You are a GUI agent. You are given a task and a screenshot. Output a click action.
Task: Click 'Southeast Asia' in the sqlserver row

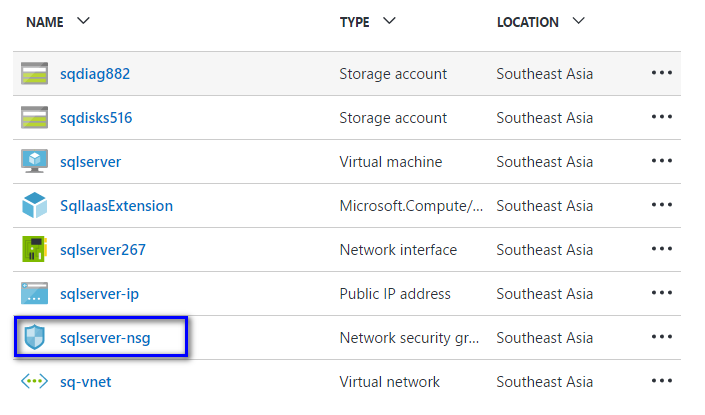coord(545,162)
